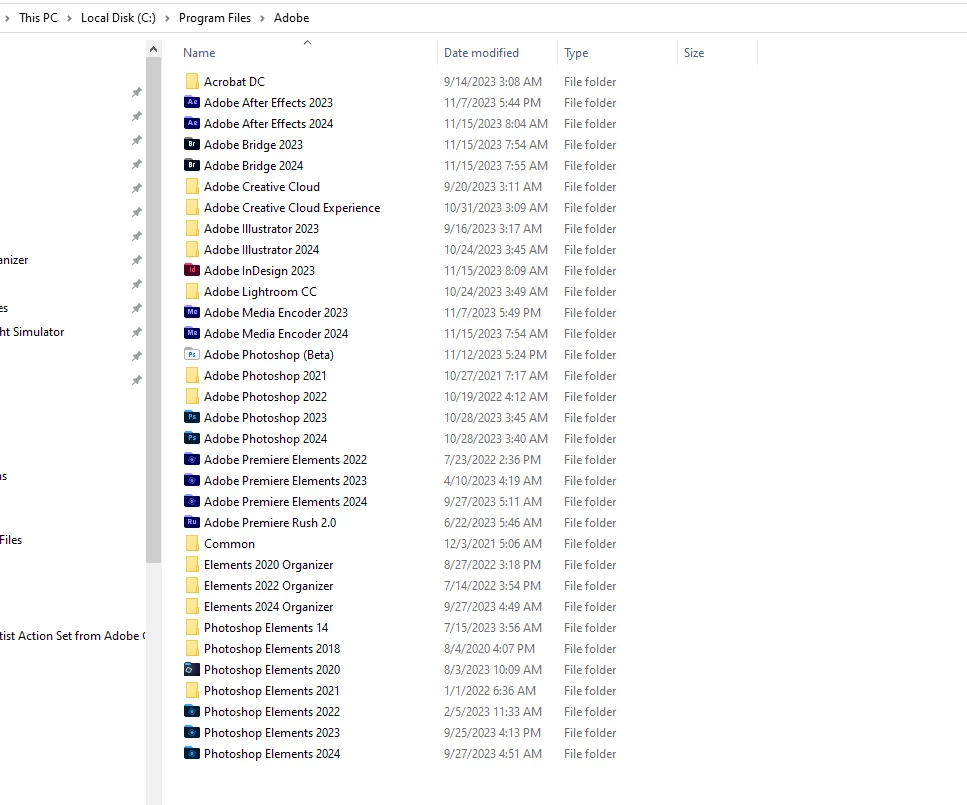
Task: Select the Adobe Photoshop 2022 folder name
Action: click(265, 396)
